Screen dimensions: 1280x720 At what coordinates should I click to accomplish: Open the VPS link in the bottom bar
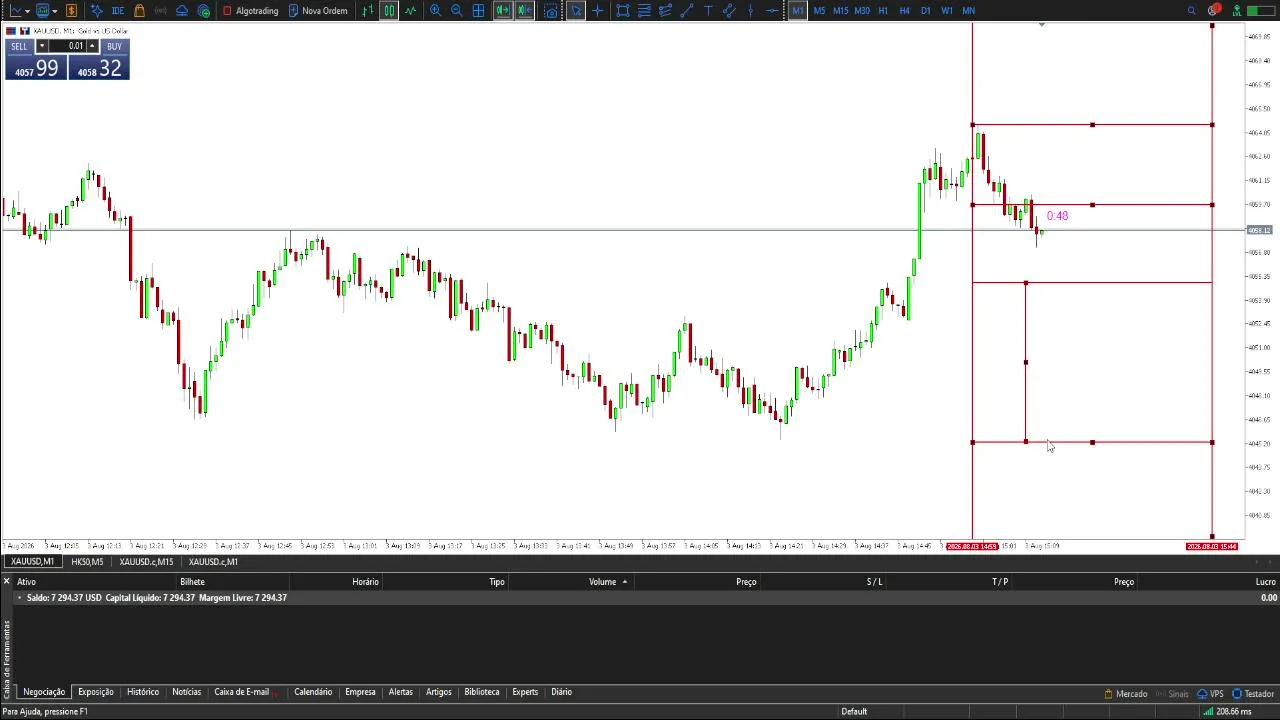1211,694
